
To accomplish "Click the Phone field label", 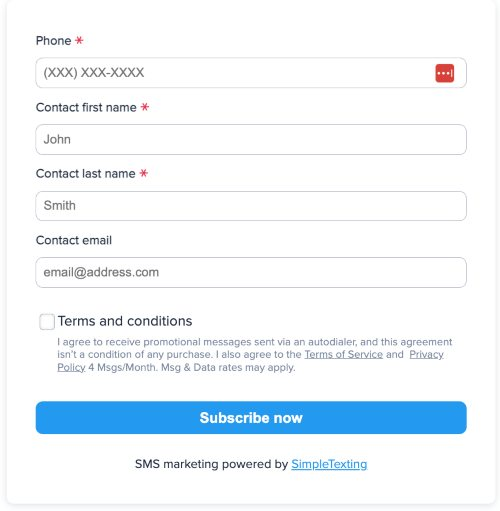I will click(53, 41).
